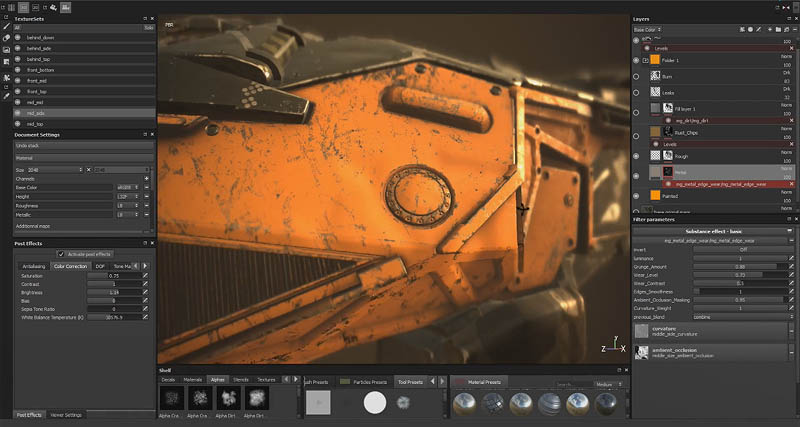Switch to the Color Correction tab
The height and width of the screenshot is (427, 800).
(70, 266)
